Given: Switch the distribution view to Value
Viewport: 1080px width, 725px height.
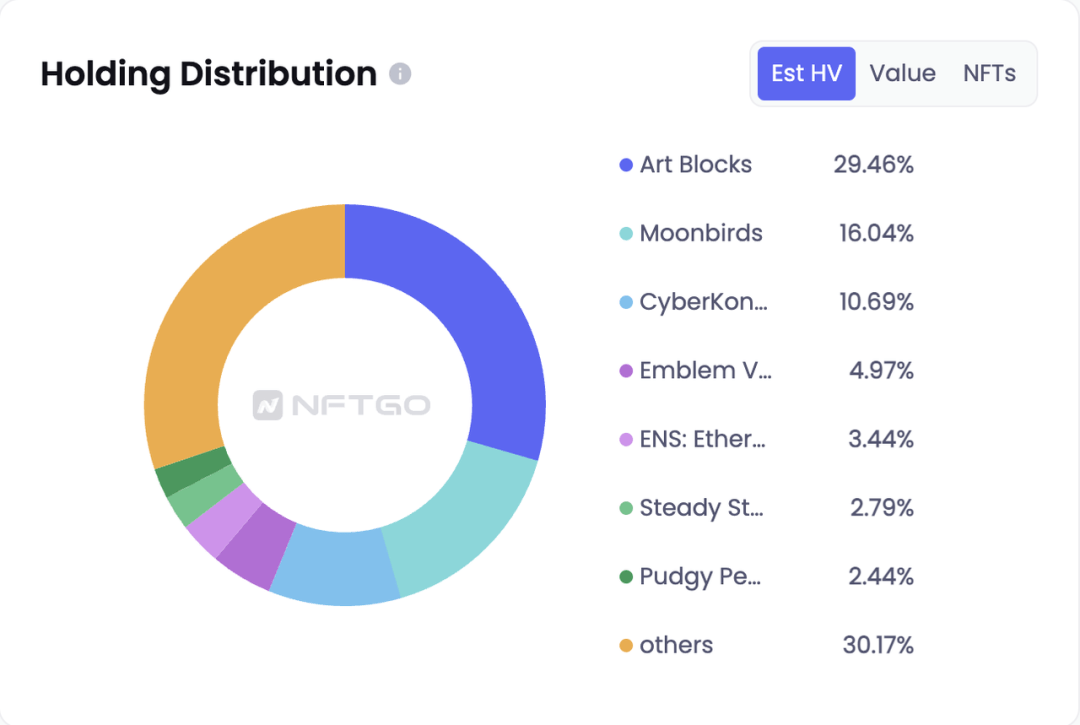Looking at the screenshot, I should click(x=902, y=74).
